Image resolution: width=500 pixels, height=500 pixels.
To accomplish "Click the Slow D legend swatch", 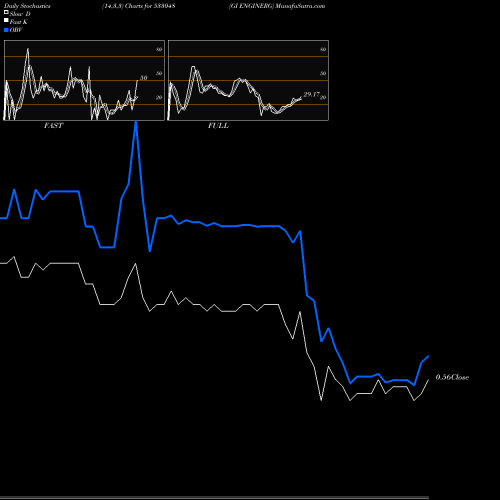I will 6,13.
